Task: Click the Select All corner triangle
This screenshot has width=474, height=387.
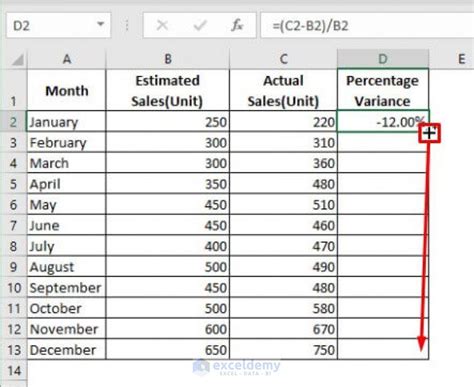Action: [17, 60]
